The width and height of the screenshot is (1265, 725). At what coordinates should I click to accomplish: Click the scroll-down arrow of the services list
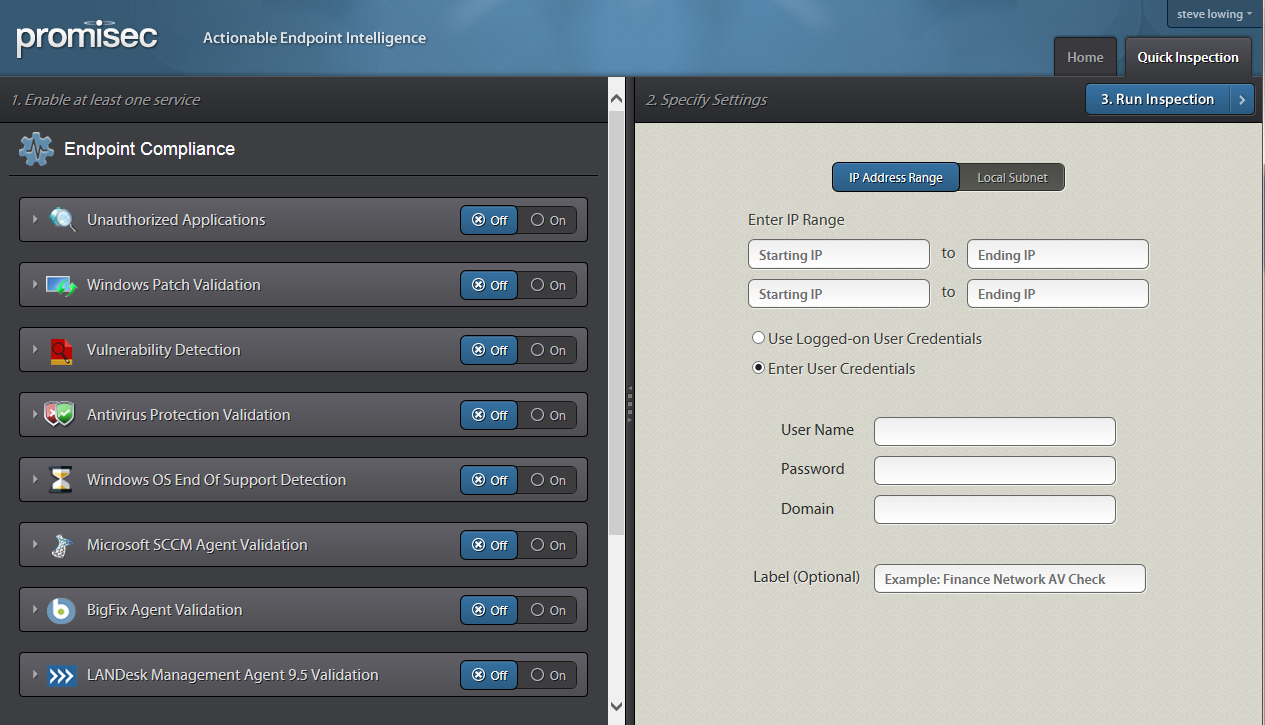coord(616,706)
